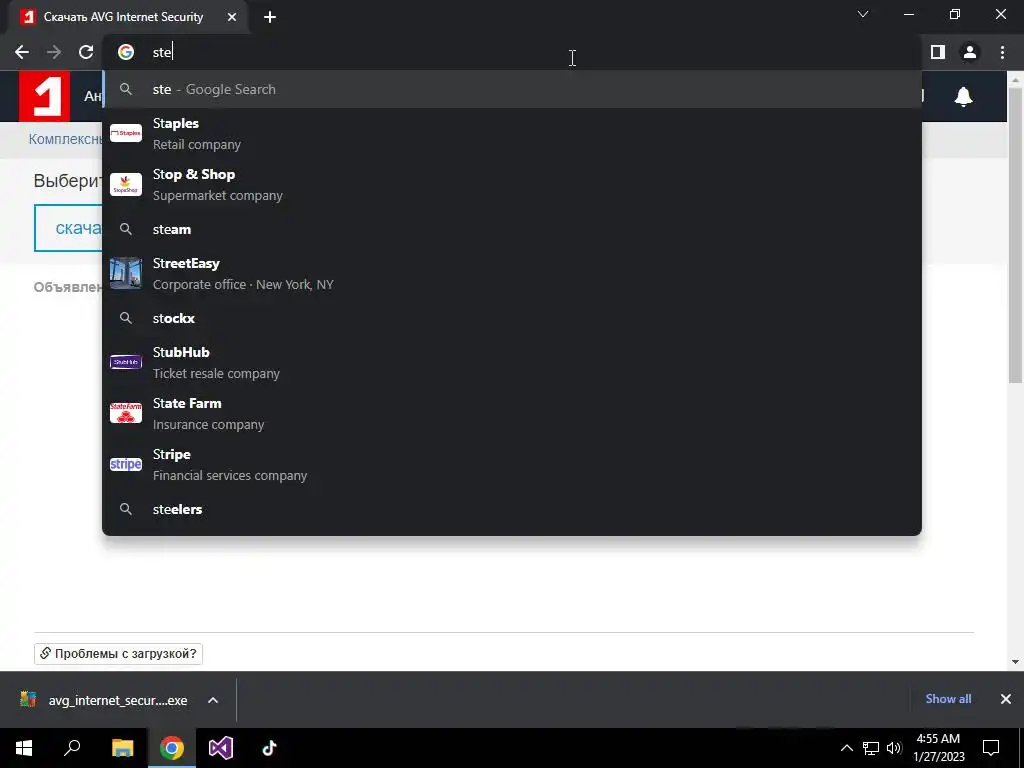Expand the download item options arrow
1024x768 pixels.
213,700
